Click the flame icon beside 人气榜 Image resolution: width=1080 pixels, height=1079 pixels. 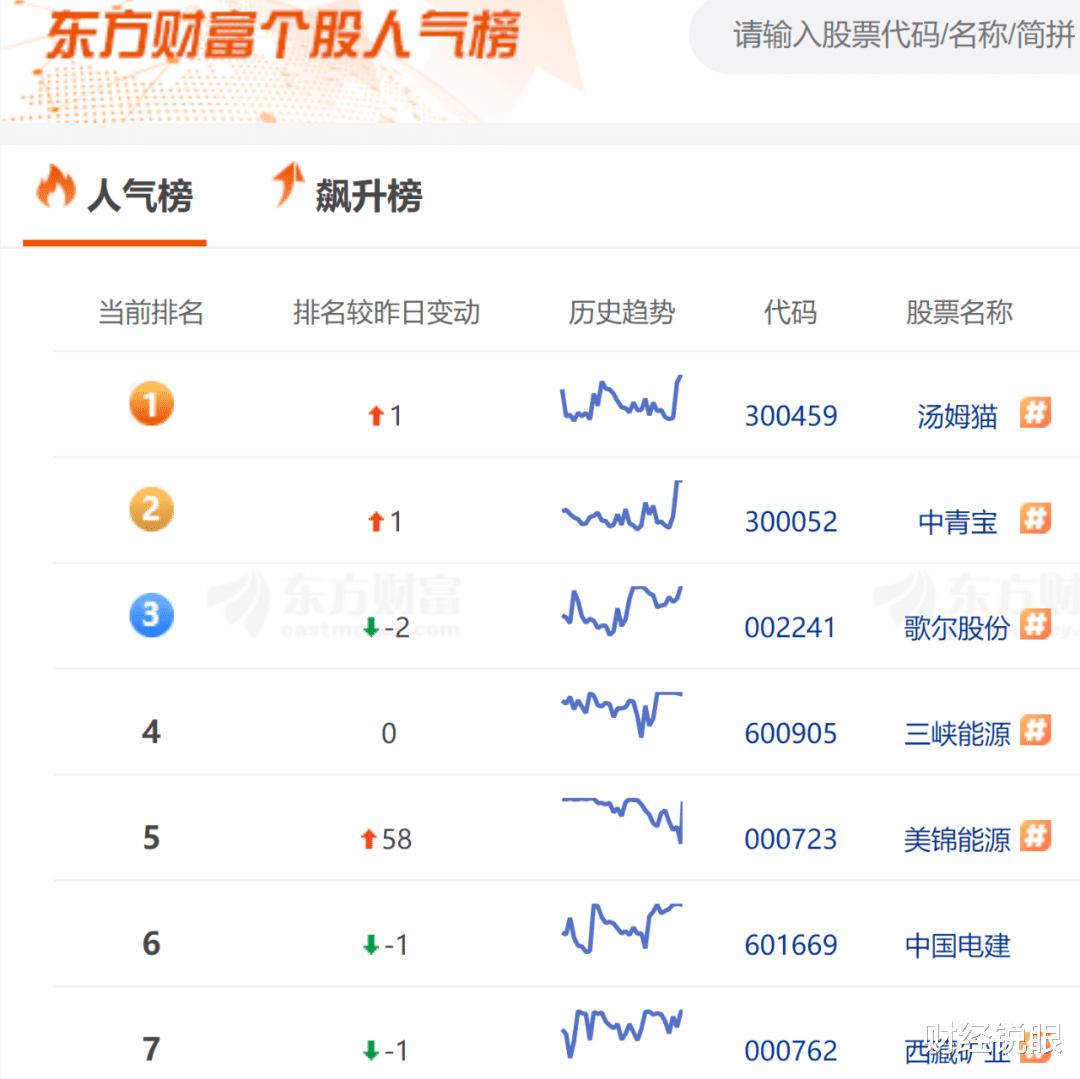56,186
